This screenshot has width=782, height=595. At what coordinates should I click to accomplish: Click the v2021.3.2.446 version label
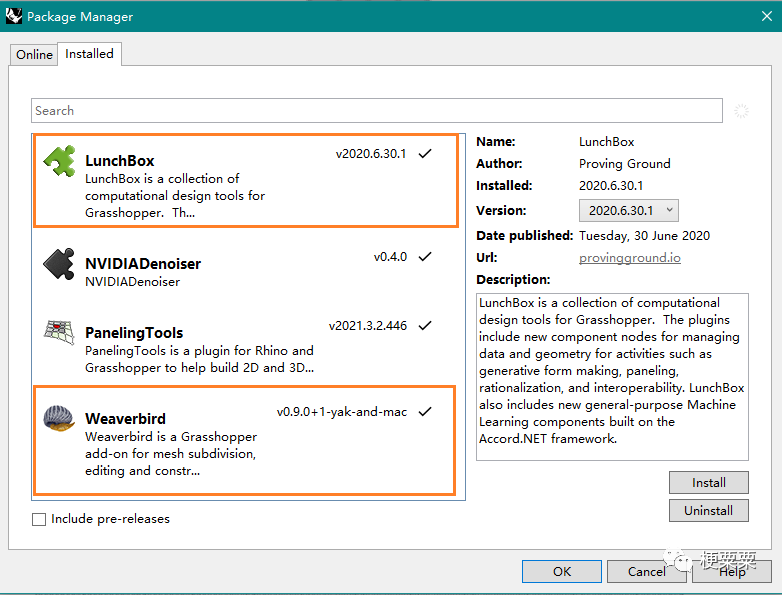coord(368,326)
